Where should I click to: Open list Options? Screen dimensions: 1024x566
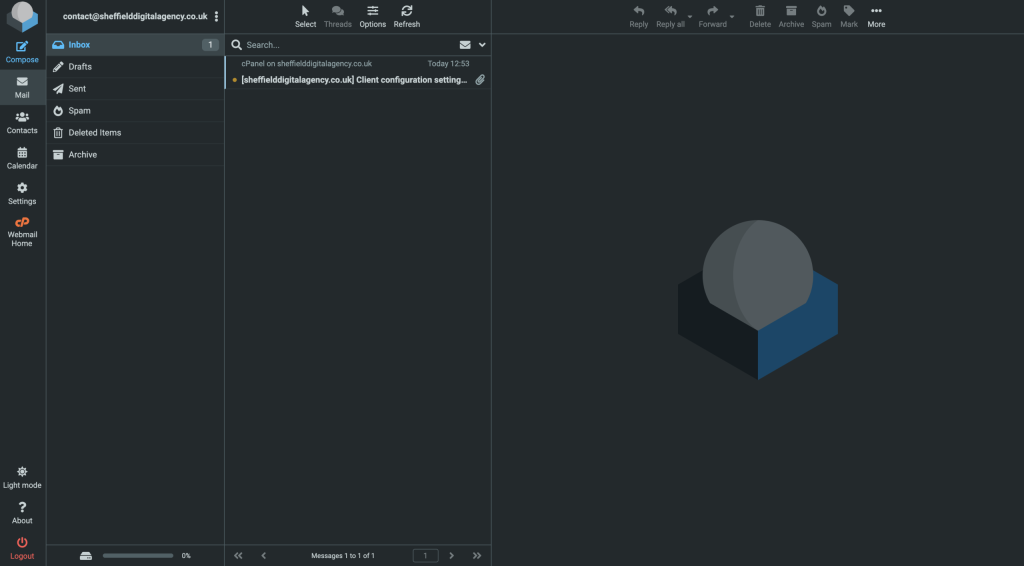click(372, 16)
